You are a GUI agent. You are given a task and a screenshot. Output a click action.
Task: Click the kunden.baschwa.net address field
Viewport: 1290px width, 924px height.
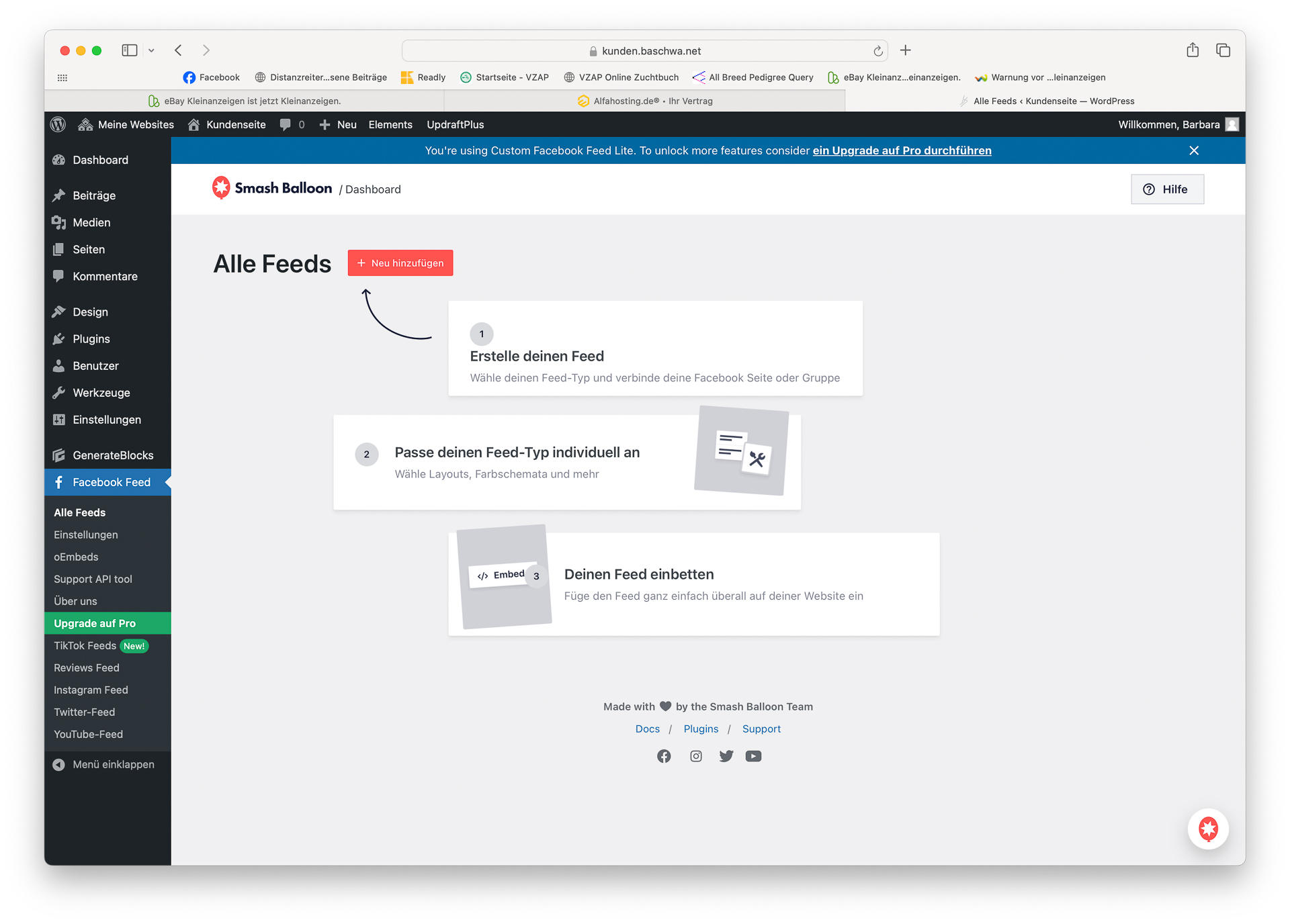pyautogui.click(x=645, y=51)
